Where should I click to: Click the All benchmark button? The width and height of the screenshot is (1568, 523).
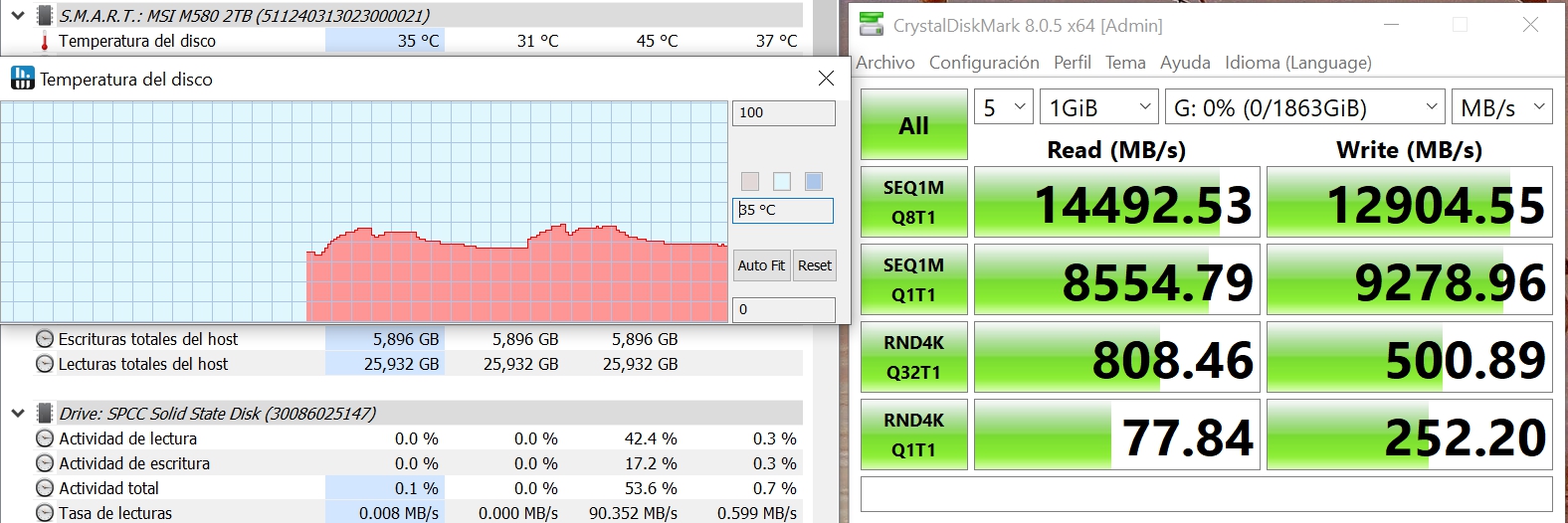pyautogui.click(x=913, y=124)
